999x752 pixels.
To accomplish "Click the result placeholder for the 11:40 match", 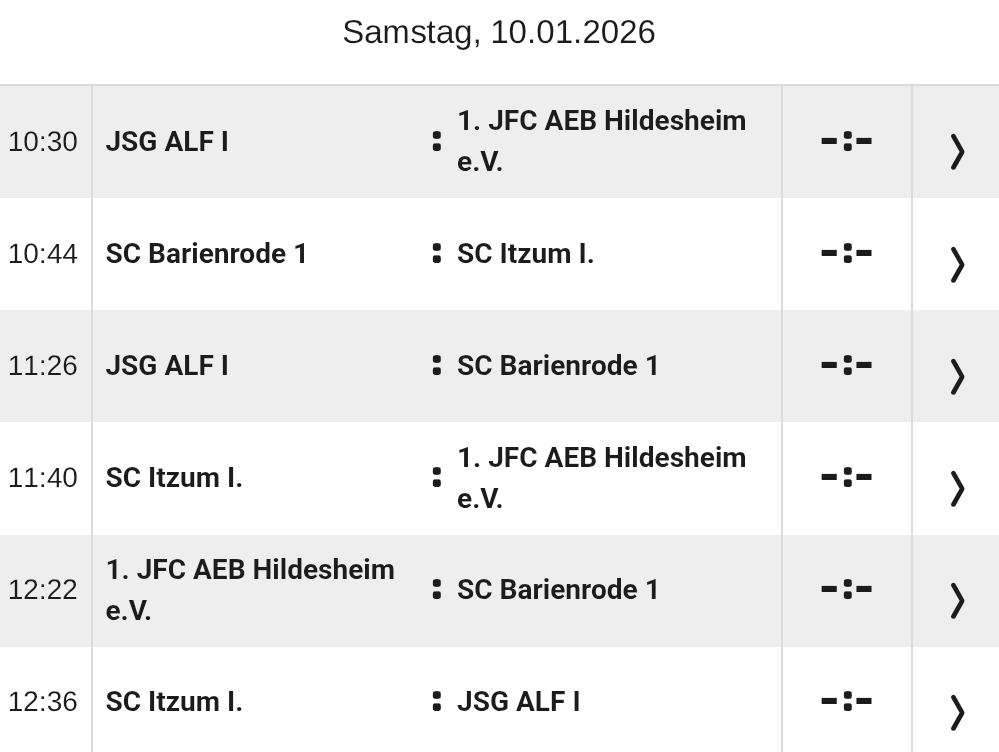I will (x=846, y=478).
